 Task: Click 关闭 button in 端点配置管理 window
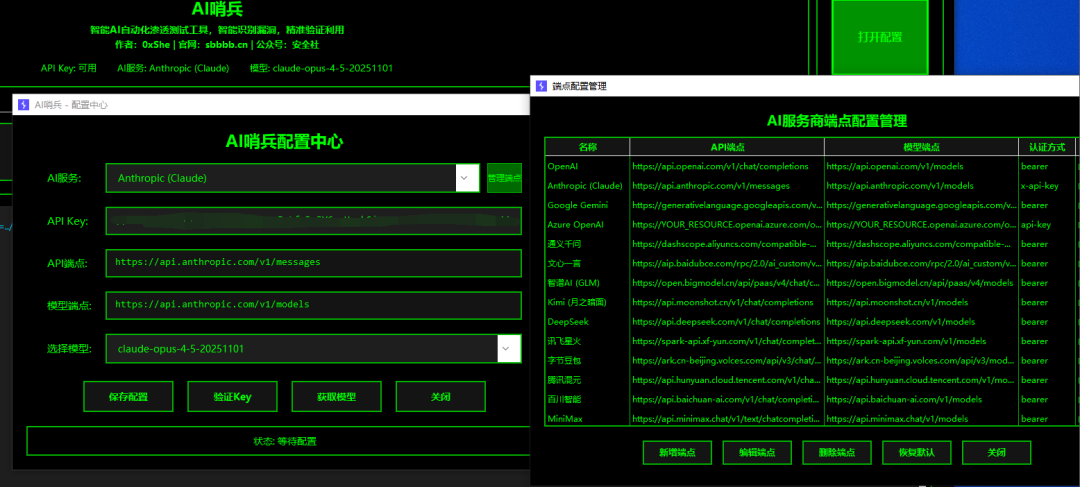point(997,453)
